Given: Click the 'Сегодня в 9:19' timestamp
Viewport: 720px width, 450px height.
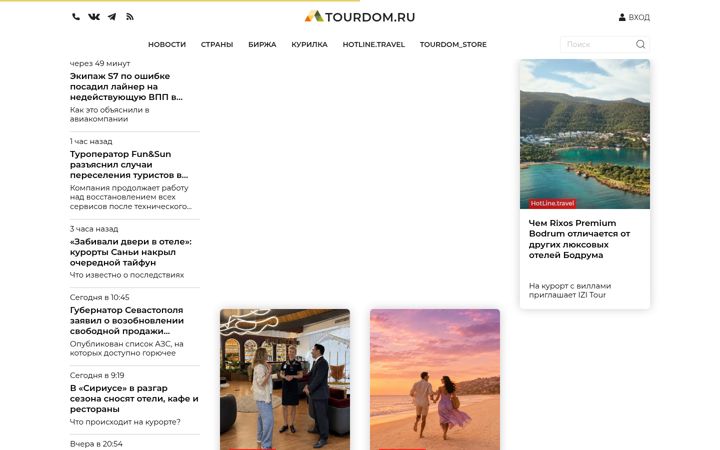Looking at the screenshot, I should tap(97, 375).
